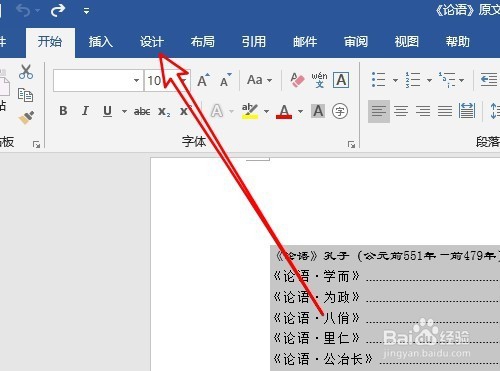Image resolution: width=500 pixels, height=371 pixels.
Task: Expand underline style dropdown arrow
Action: (124, 111)
